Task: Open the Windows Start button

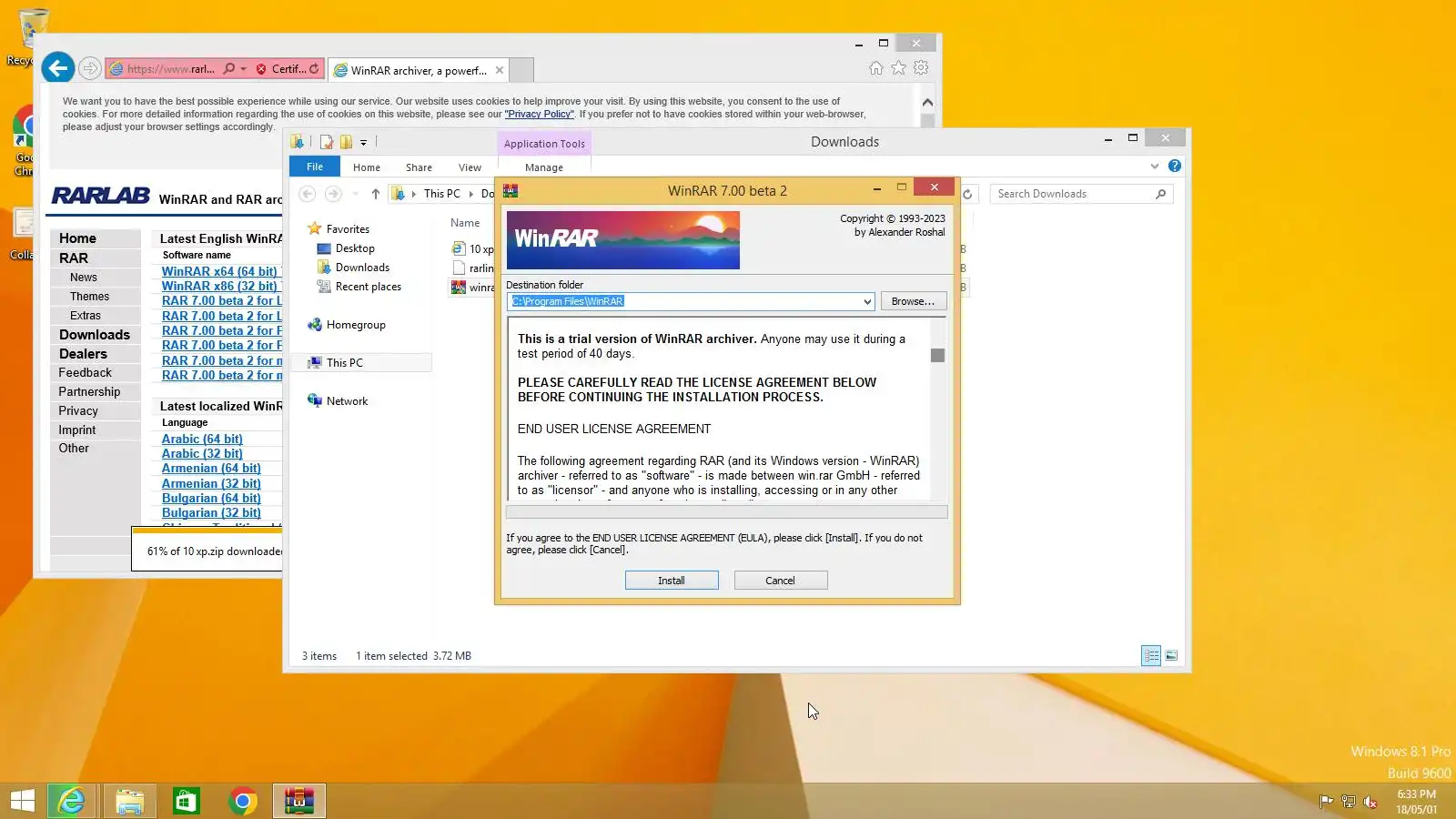Action: pyautogui.click(x=23, y=801)
